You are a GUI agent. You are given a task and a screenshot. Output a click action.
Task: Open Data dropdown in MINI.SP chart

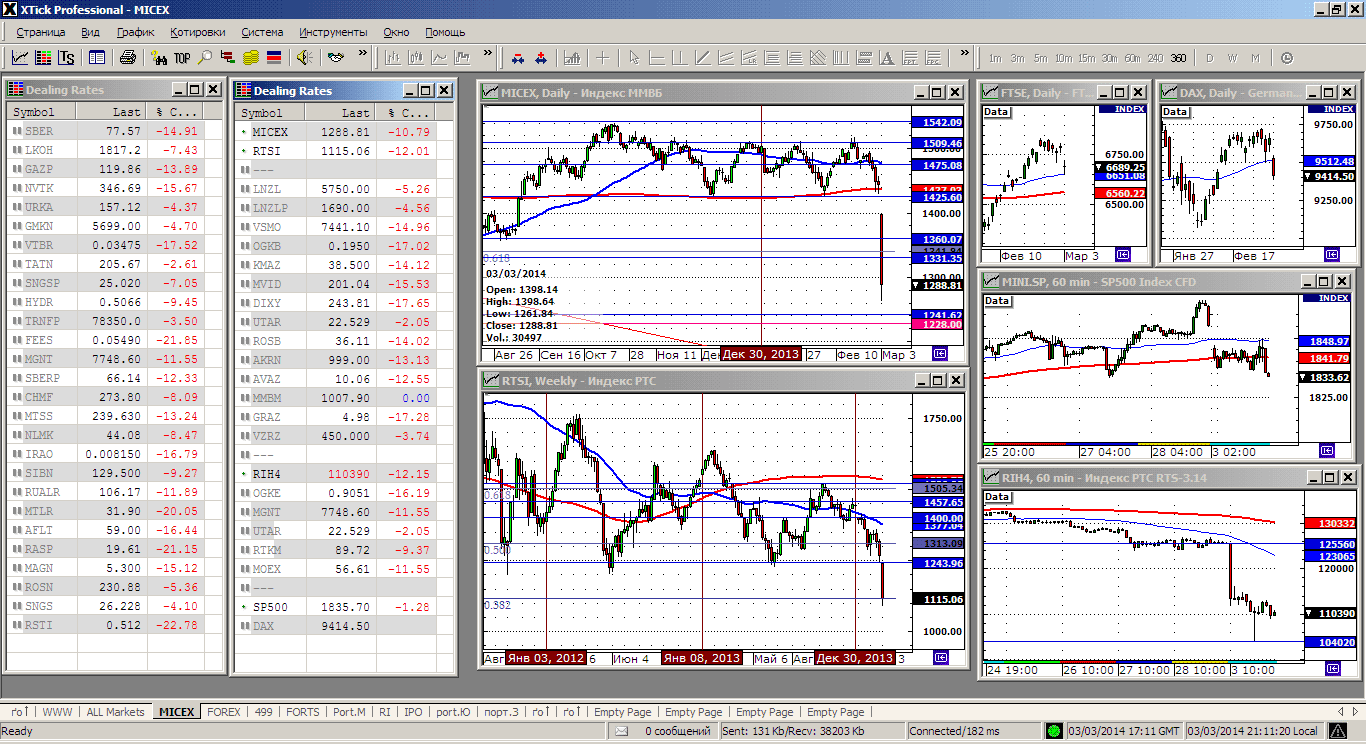point(997,301)
